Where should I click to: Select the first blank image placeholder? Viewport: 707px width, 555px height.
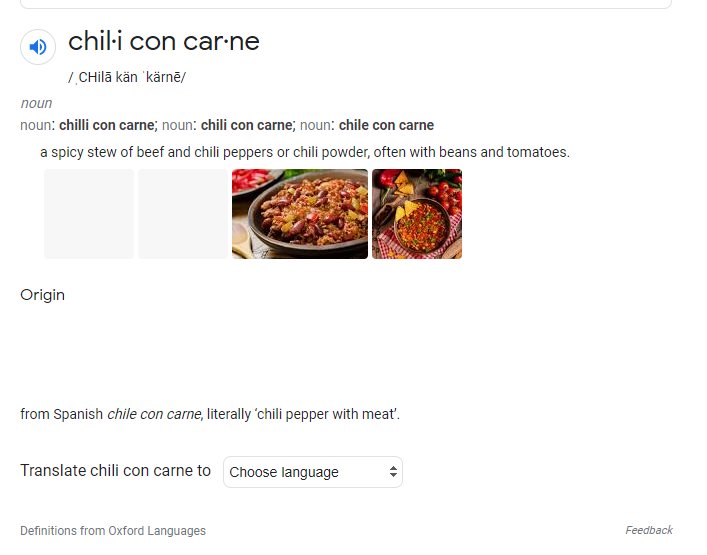[89, 214]
